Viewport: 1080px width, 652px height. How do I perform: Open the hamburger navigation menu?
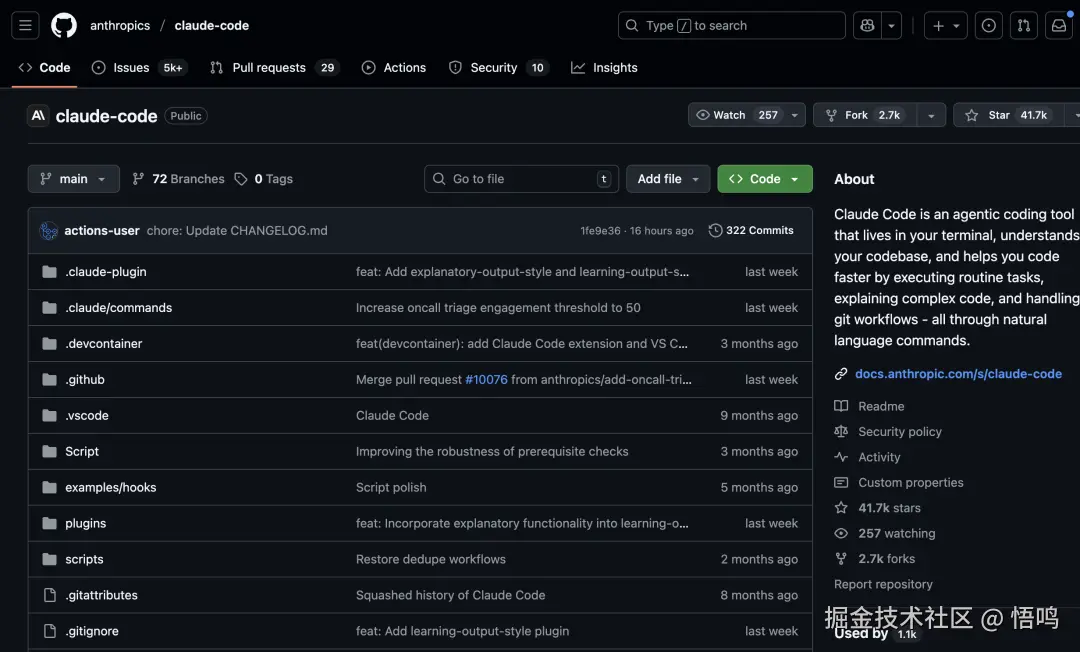[x=25, y=25]
